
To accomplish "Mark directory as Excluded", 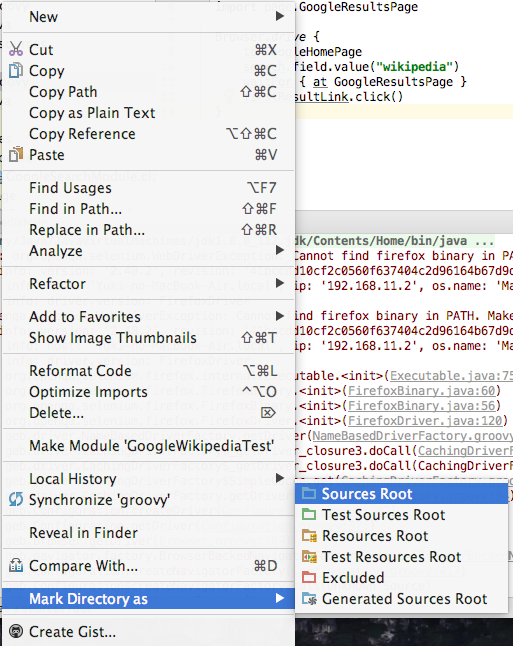I will [x=401, y=577].
